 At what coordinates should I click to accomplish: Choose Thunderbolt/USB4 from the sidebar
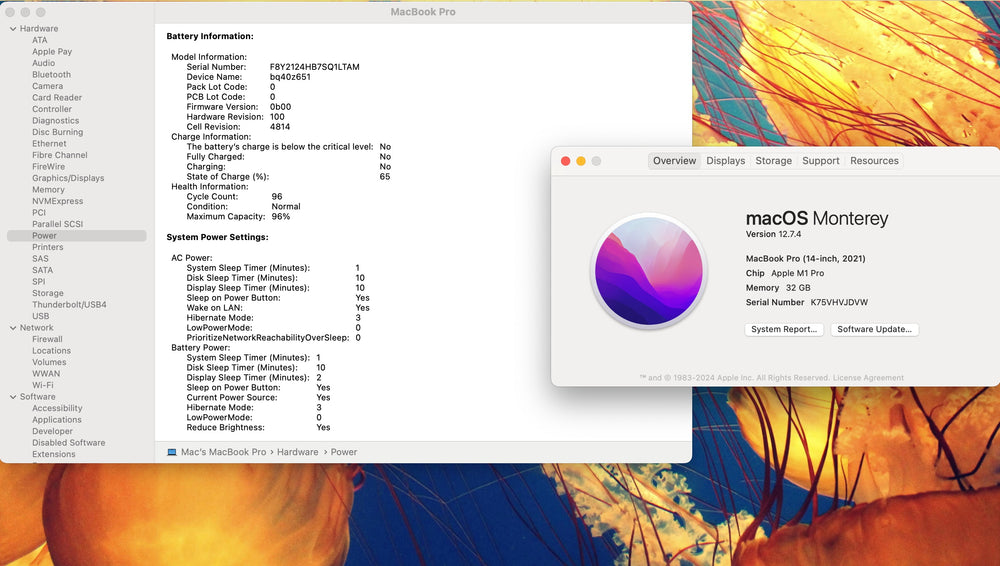(x=69, y=305)
